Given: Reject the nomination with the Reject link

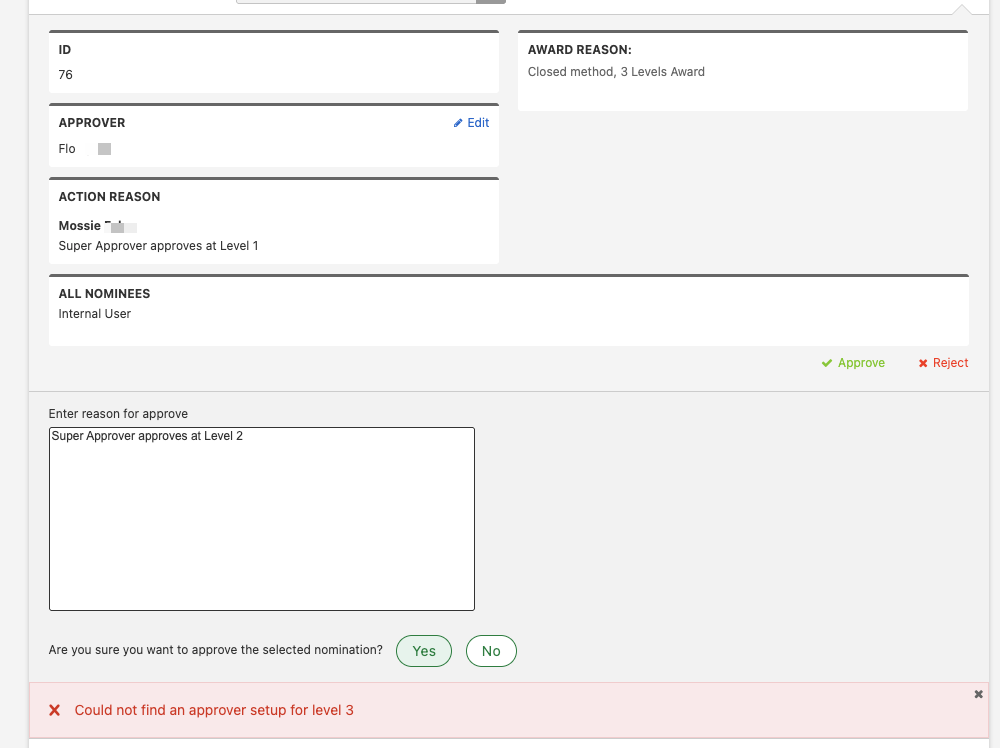Looking at the screenshot, I should pyautogui.click(x=943, y=363).
